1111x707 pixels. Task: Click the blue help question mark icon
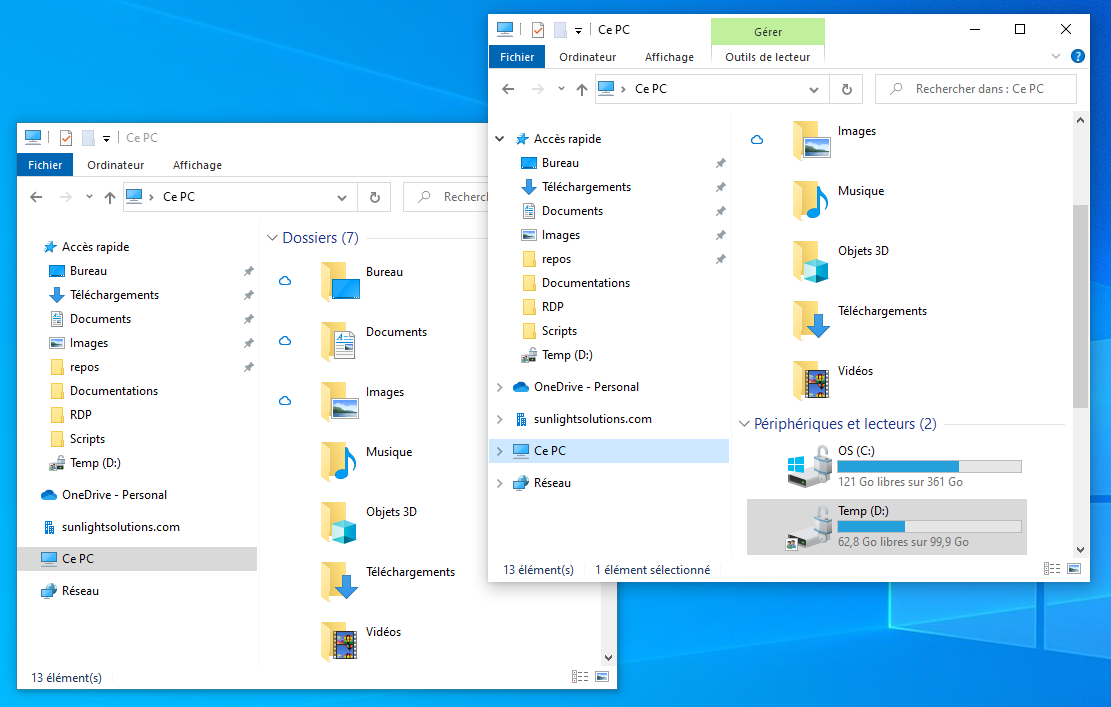pyautogui.click(x=1077, y=57)
